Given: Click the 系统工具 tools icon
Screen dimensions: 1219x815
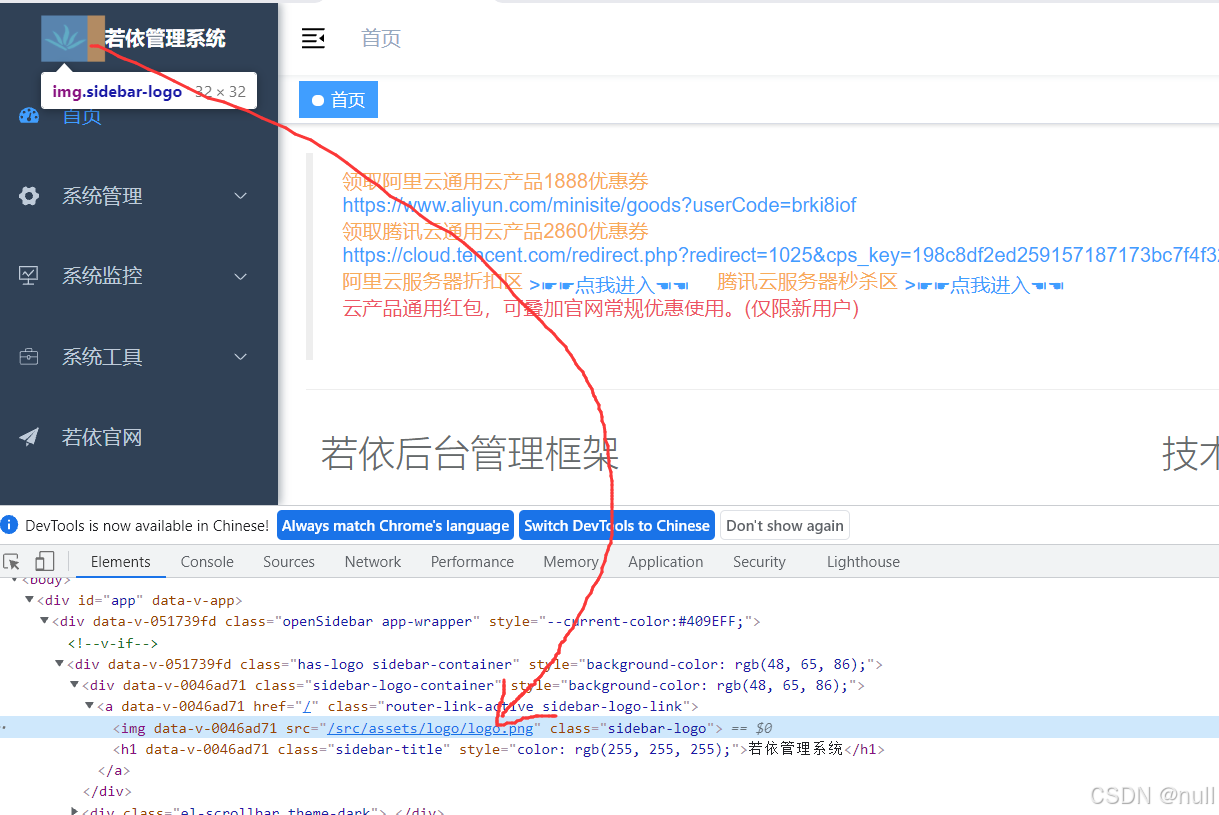Looking at the screenshot, I should (x=27, y=356).
